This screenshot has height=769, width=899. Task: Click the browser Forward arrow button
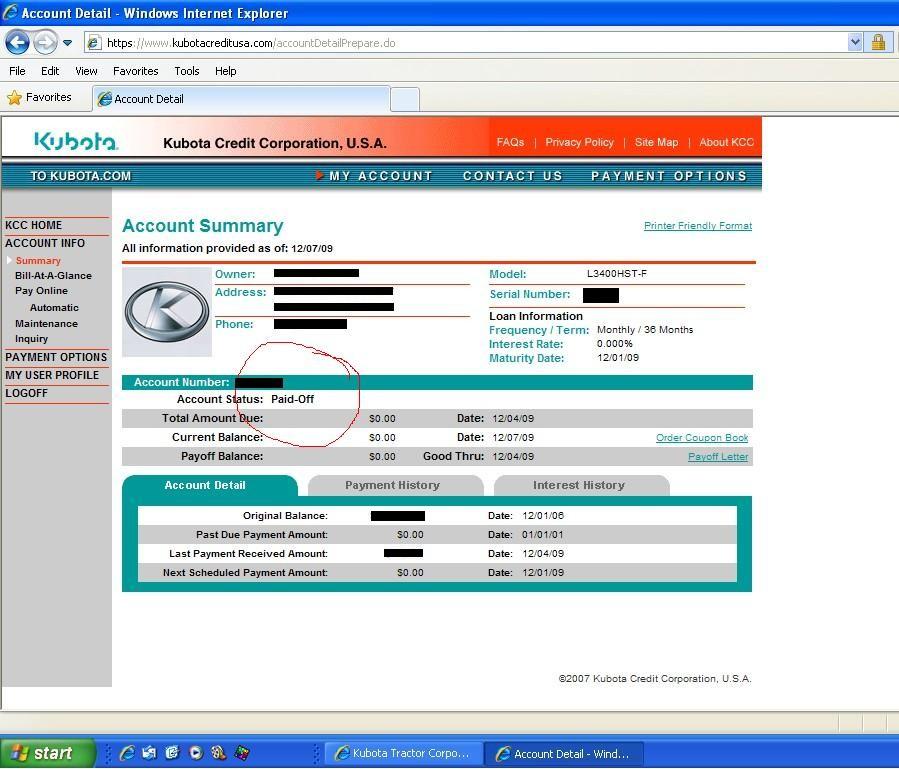pyautogui.click(x=45, y=42)
